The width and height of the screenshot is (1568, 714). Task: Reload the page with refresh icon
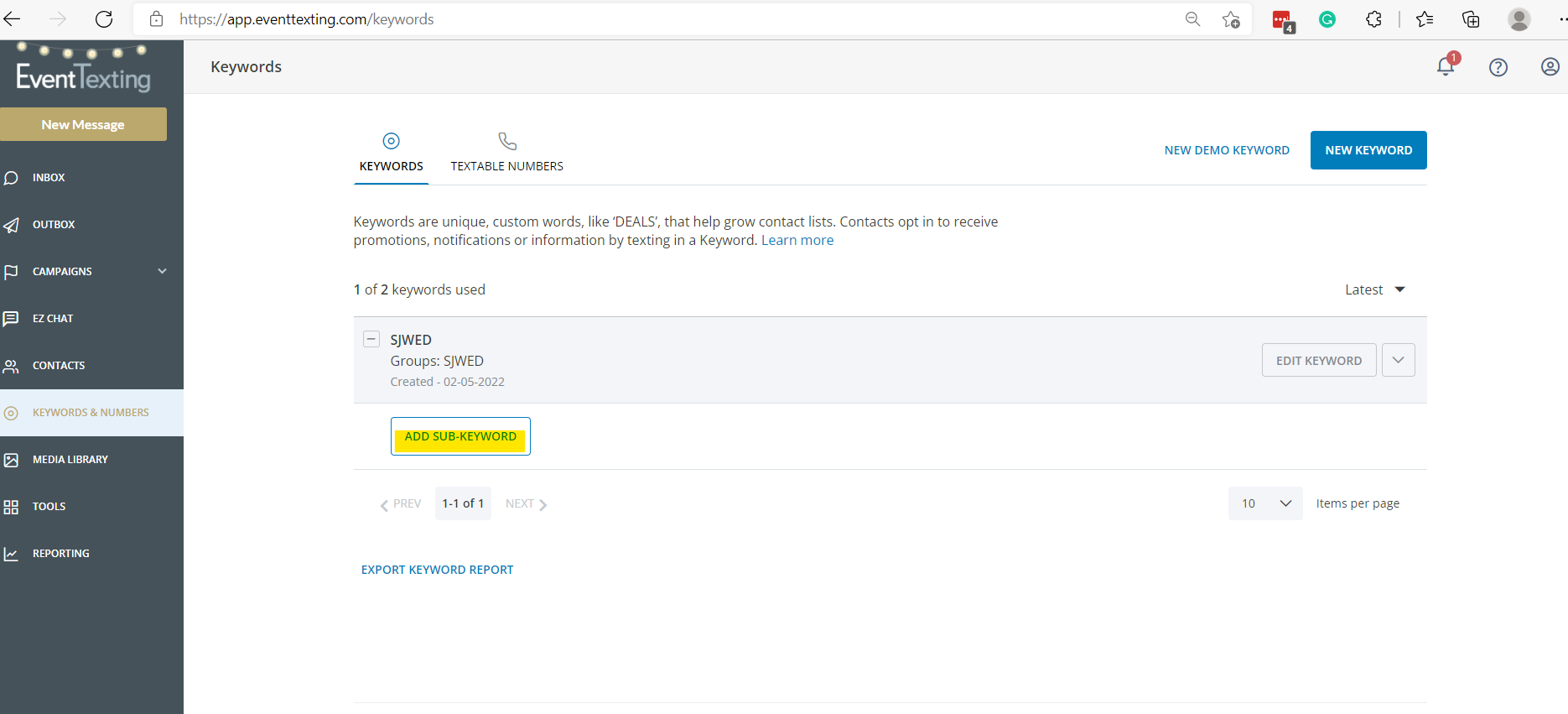[x=104, y=18]
